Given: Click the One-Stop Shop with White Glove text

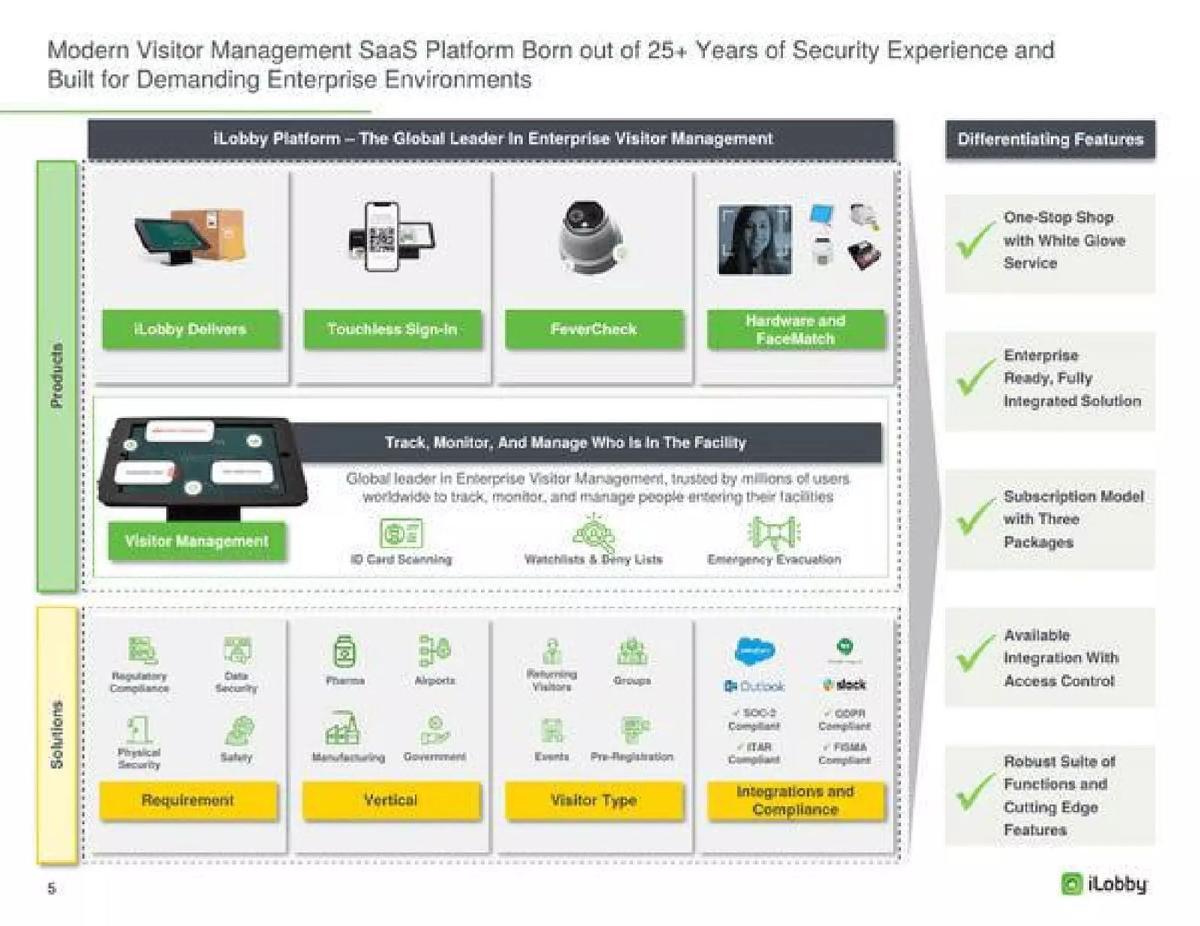Looking at the screenshot, I should click(1064, 240).
